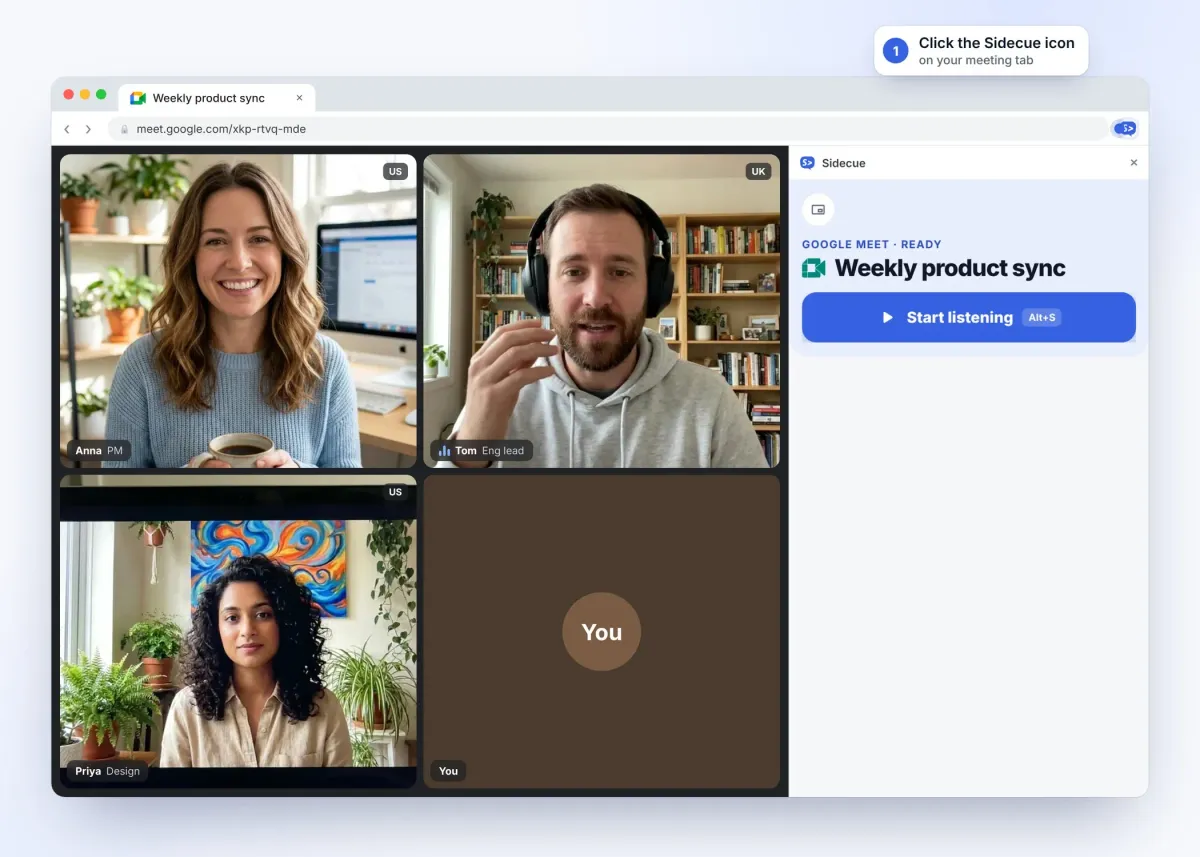Viewport: 1200px width, 857px height.
Task: Click the Alt+S shortcut badge
Action: coord(1041,317)
